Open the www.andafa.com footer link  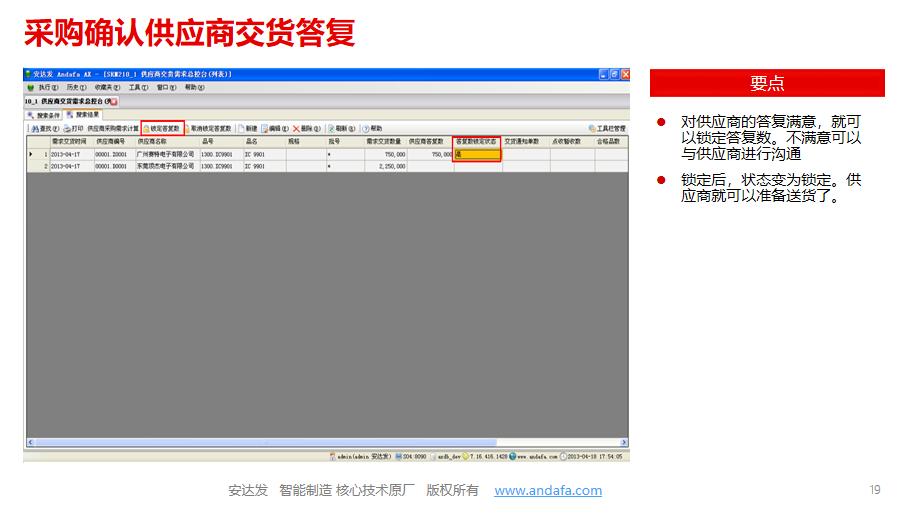tap(548, 490)
